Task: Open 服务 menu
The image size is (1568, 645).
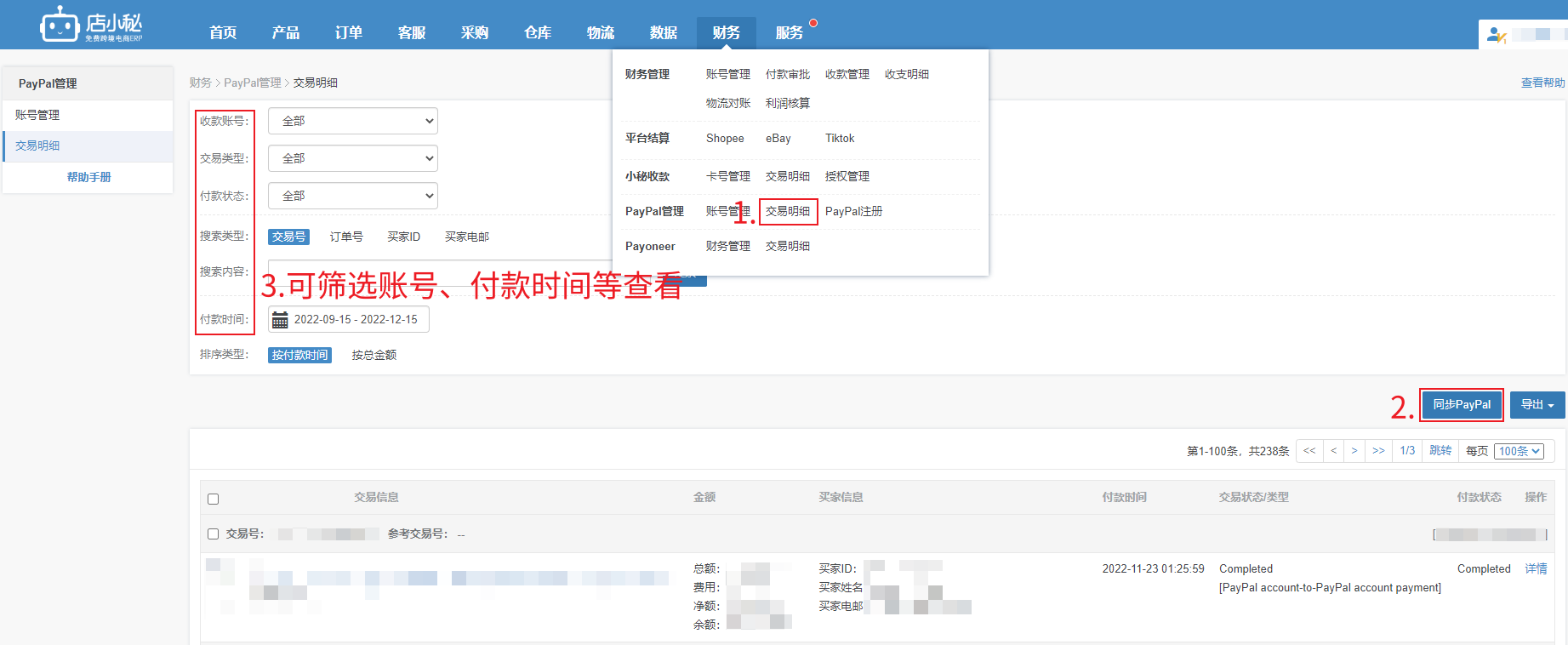Action: click(790, 32)
